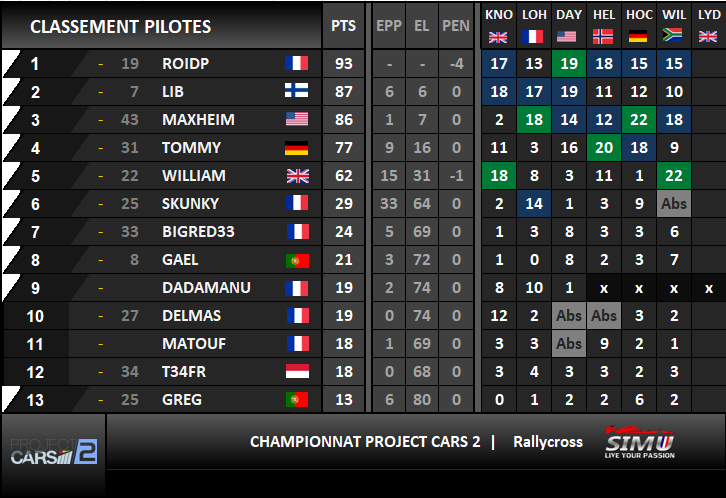Click the green 19 cell in ROIDP row
Screen dimensions: 726x498
(x=569, y=63)
